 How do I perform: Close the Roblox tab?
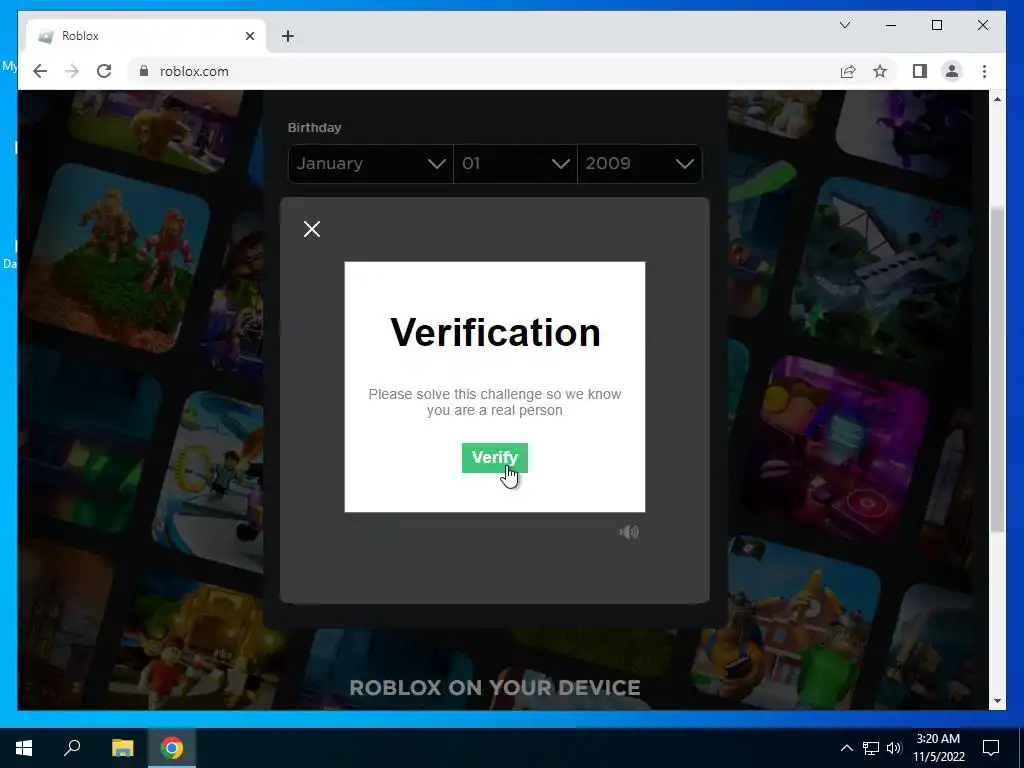[249, 36]
